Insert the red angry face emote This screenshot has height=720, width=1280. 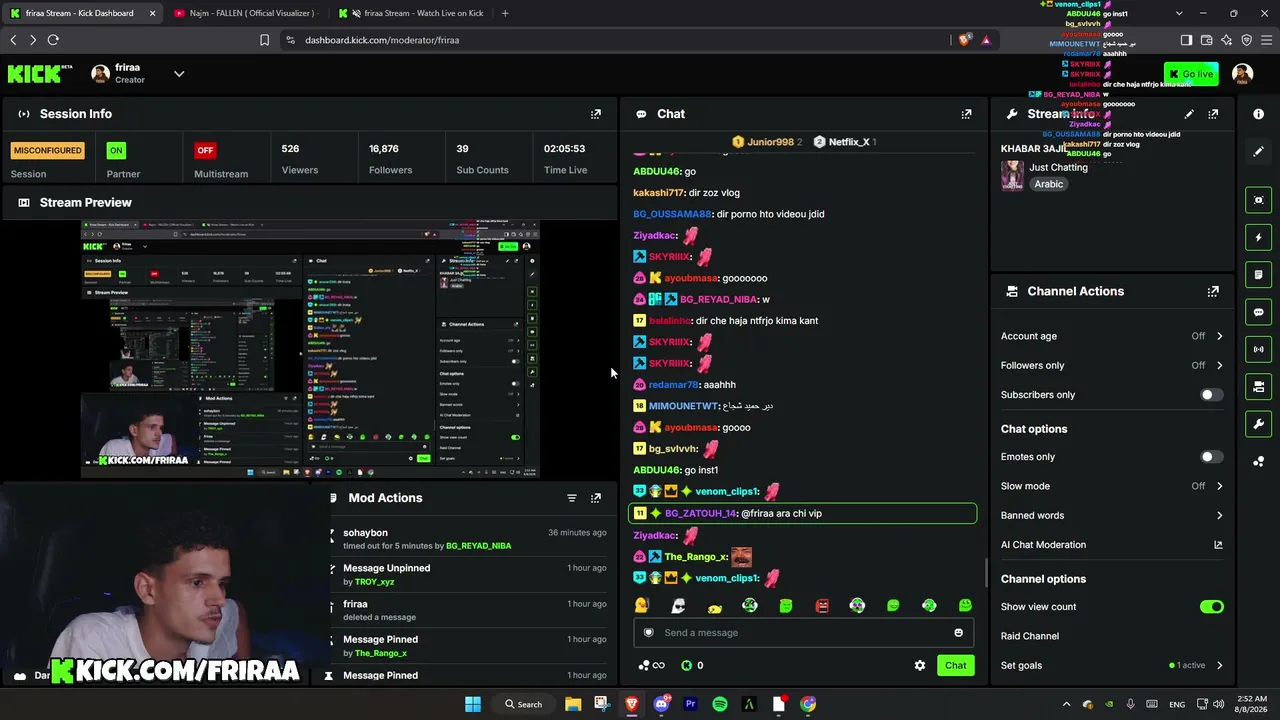point(822,606)
